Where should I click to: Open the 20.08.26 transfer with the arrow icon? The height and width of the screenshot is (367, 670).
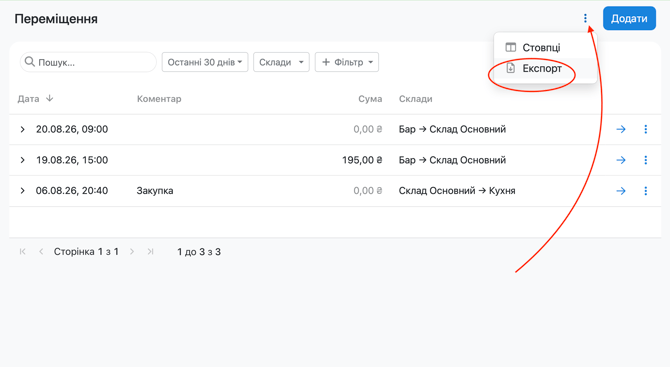click(621, 129)
